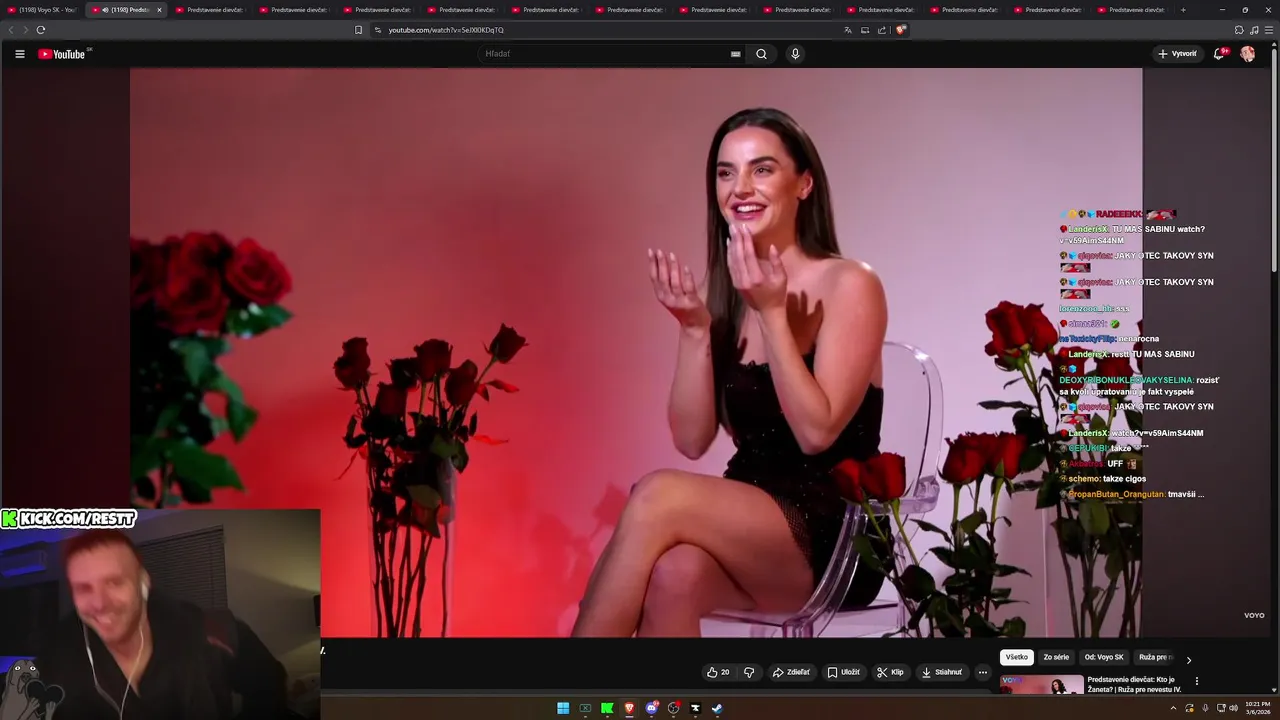Select the Od: Voyo SK filter chip

1104,657
